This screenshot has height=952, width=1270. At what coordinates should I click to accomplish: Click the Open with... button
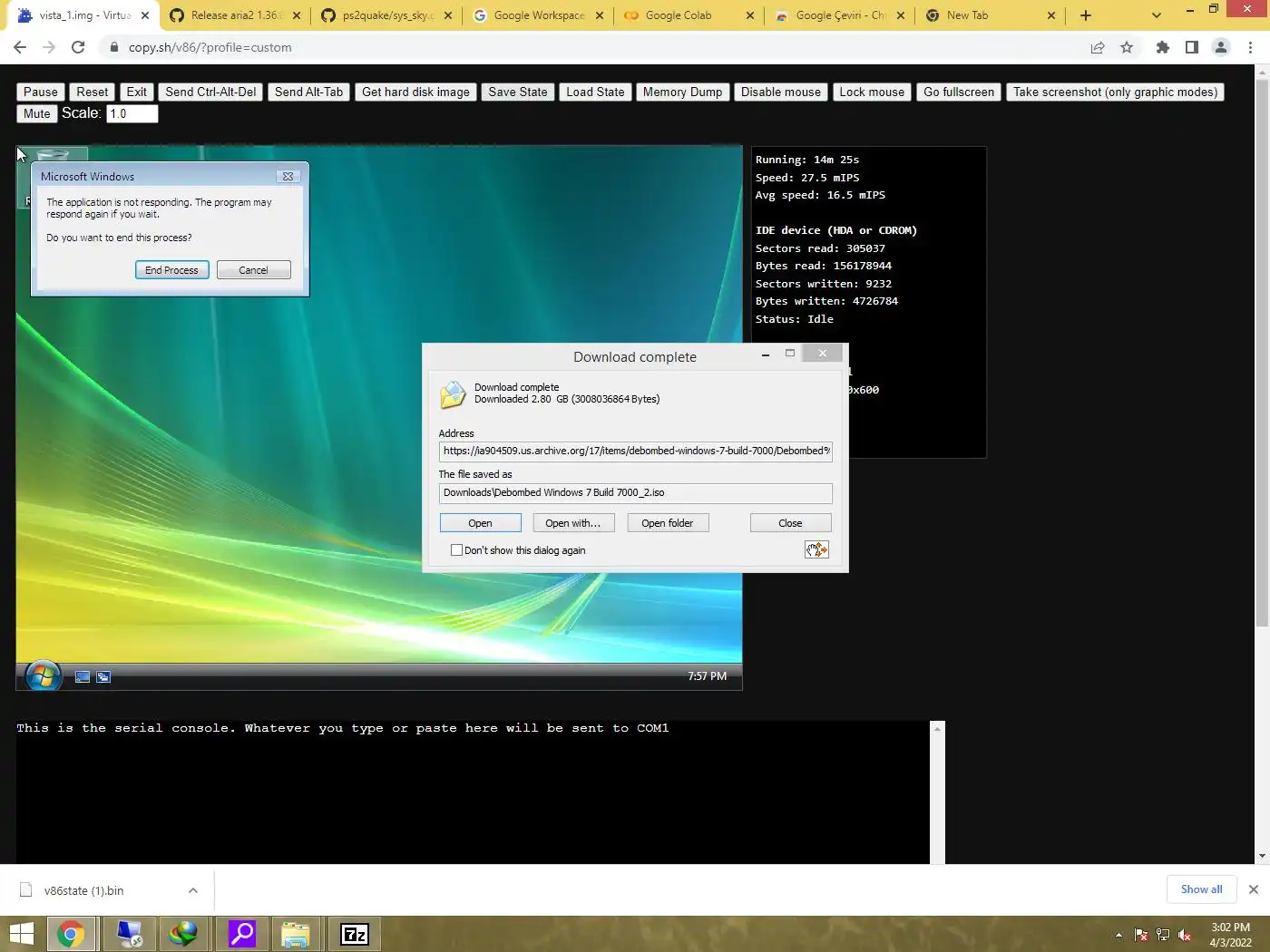[573, 523]
